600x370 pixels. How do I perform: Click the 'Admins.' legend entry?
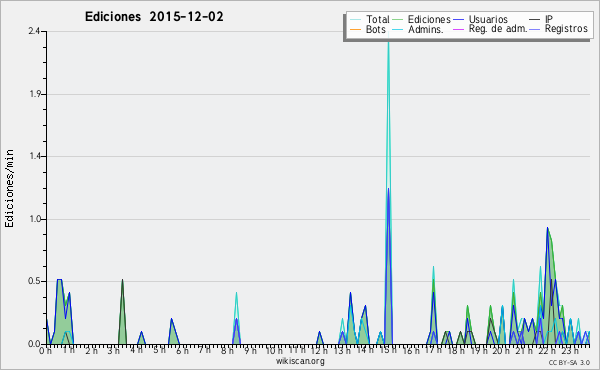click(x=418, y=29)
